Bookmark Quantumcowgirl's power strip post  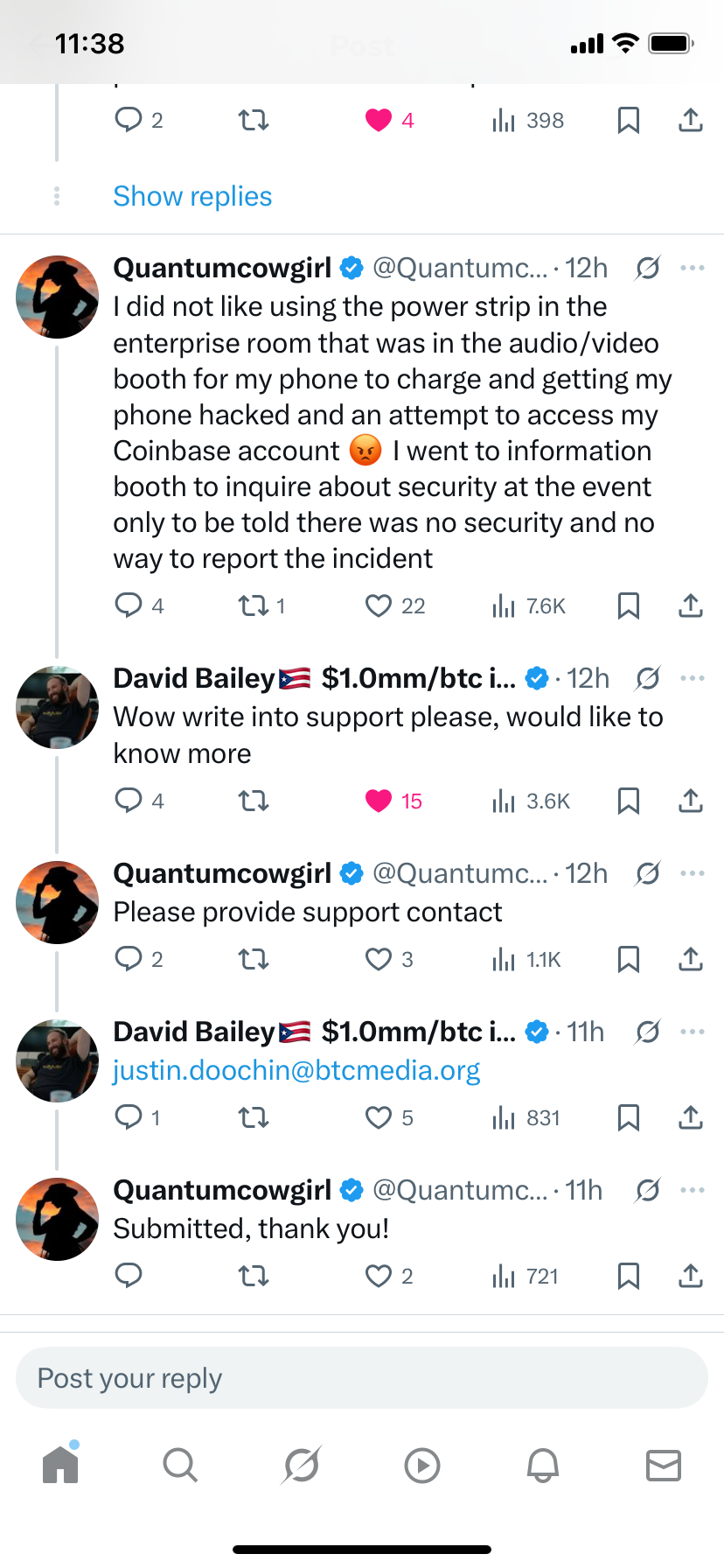click(628, 605)
